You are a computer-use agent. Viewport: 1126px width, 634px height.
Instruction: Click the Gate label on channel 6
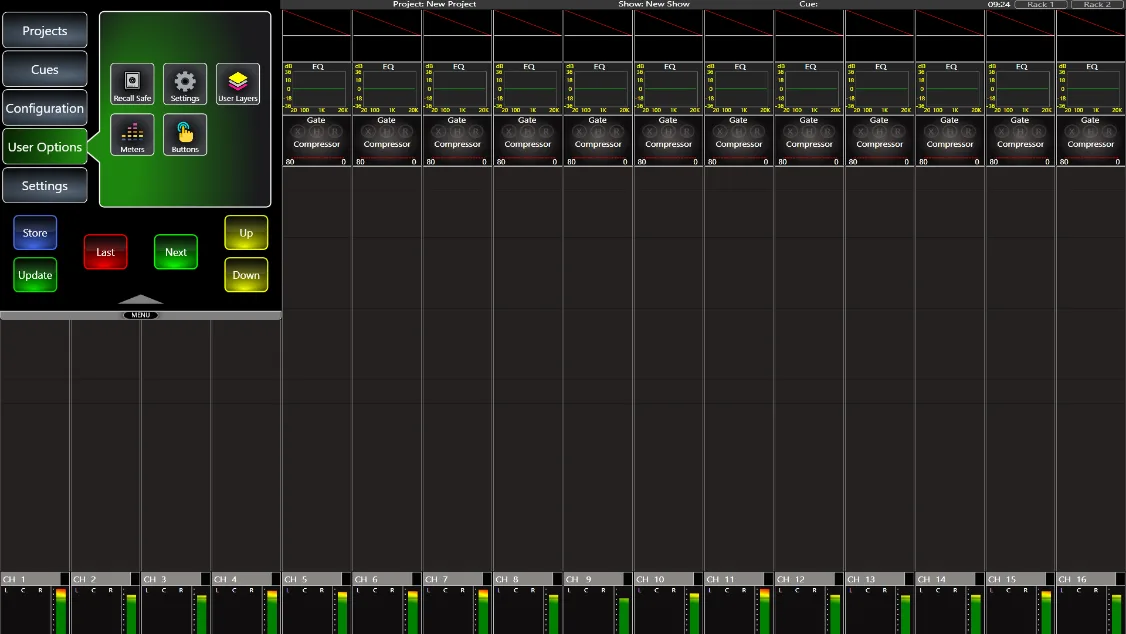click(386, 121)
